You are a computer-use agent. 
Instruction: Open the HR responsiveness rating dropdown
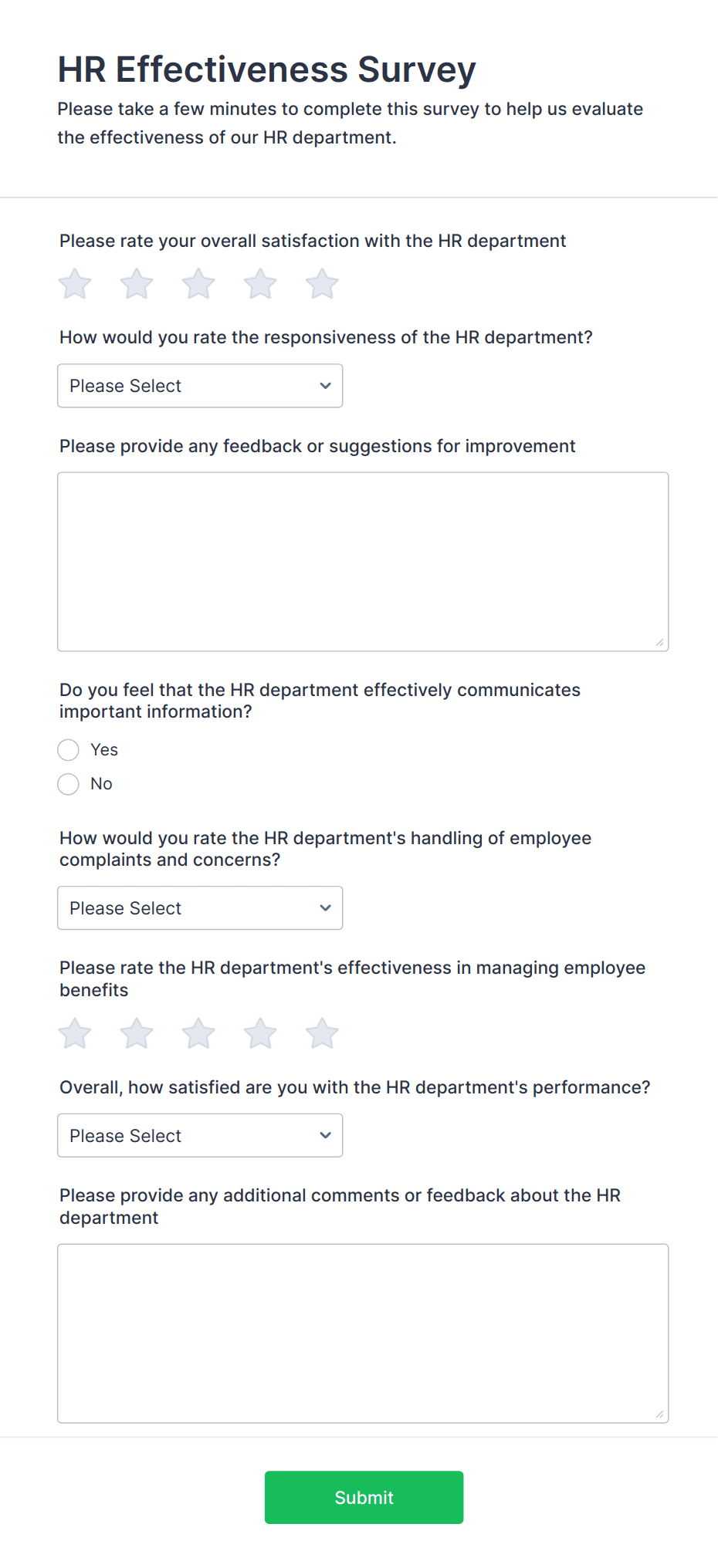pyautogui.click(x=199, y=385)
